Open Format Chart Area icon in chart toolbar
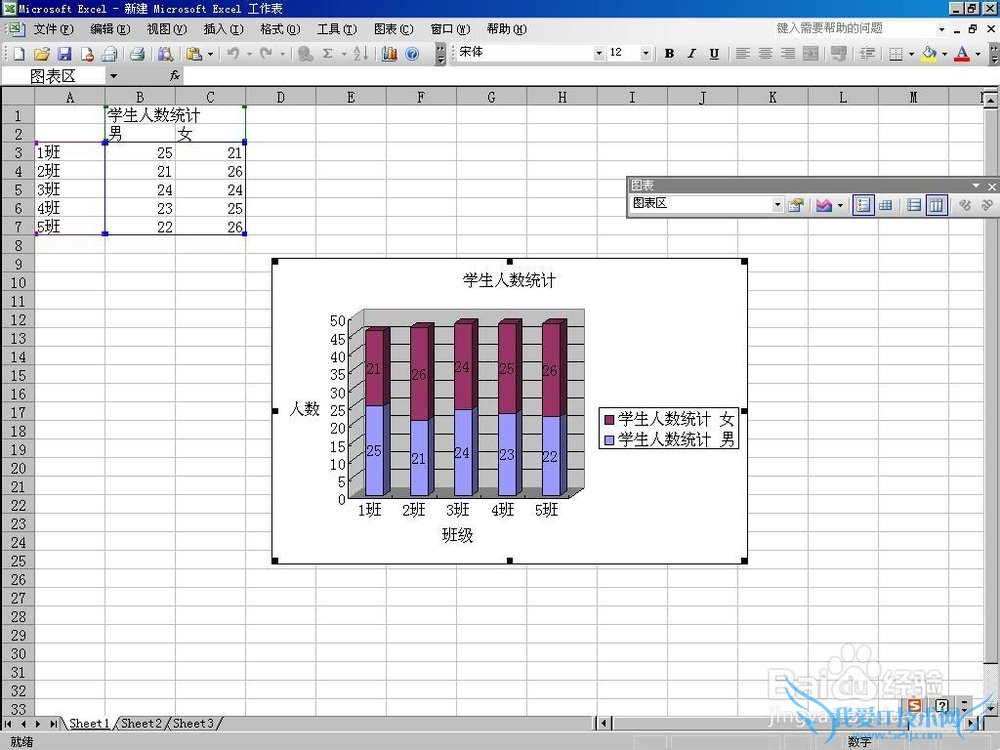Viewport: 1000px width, 750px height. click(x=795, y=205)
